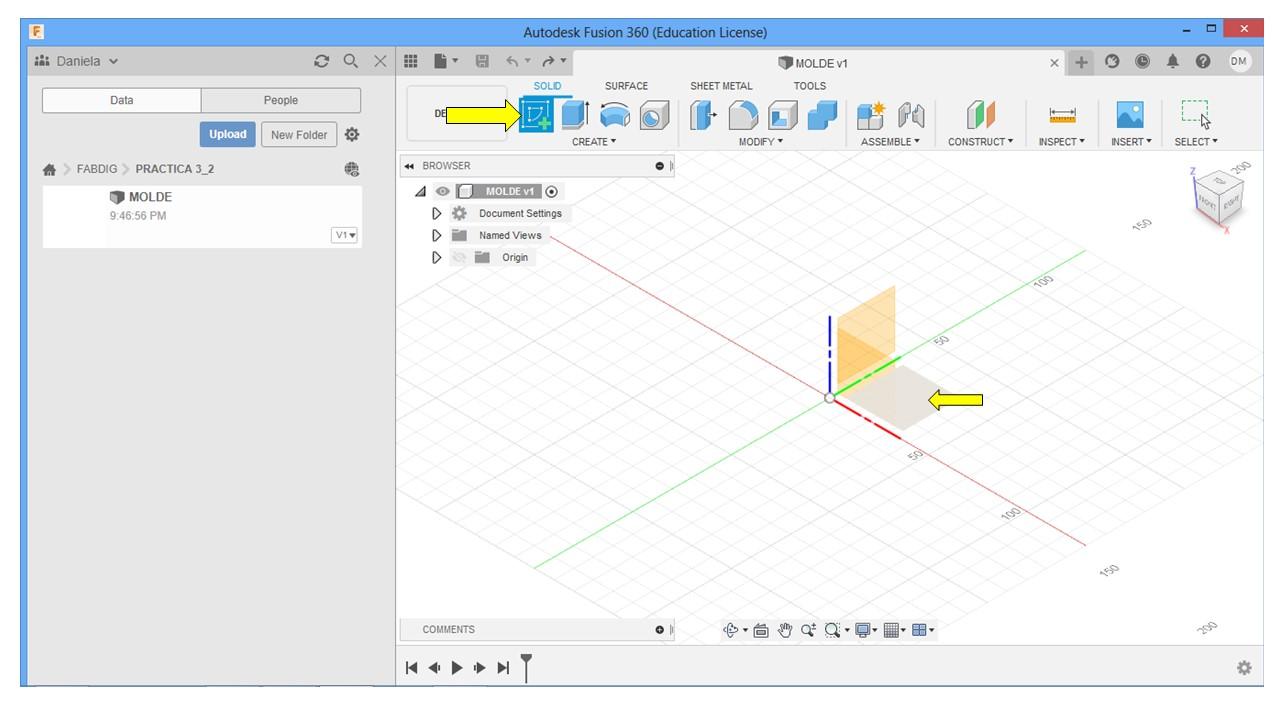Select the Press Pull tool
Screen dimensions: 1280x720
tap(704, 115)
